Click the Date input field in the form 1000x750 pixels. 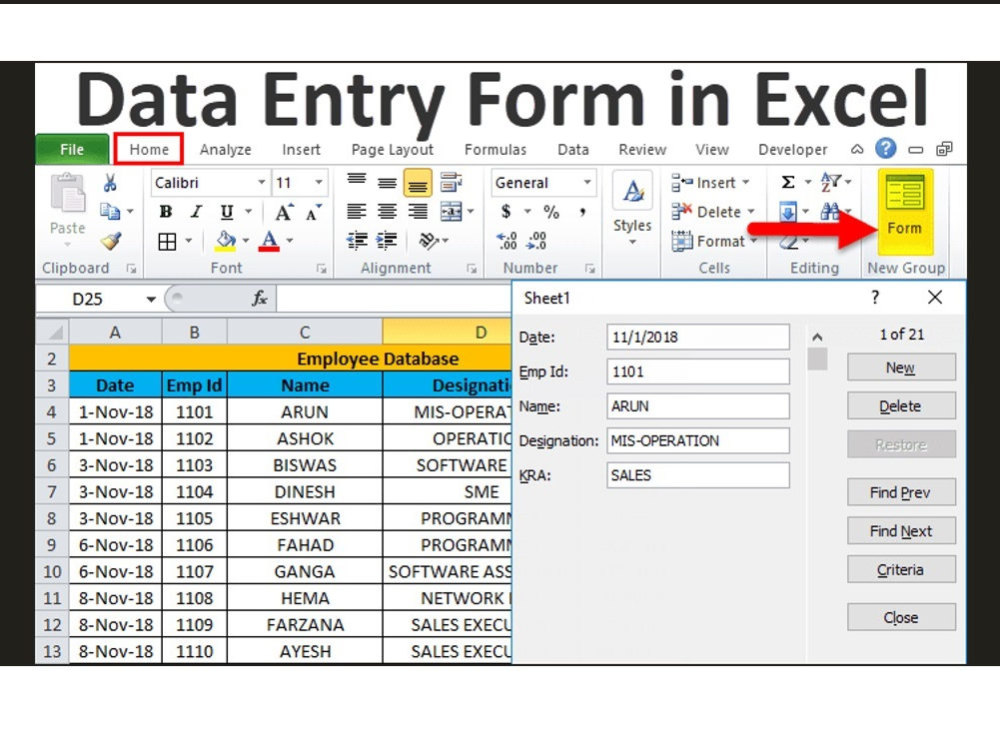tap(697, 337)
